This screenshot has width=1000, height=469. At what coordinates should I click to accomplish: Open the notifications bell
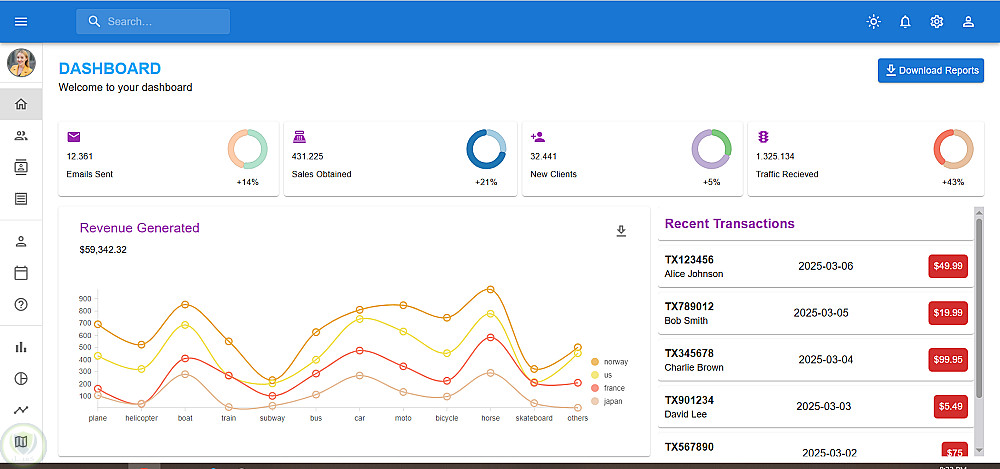tap(905, 22)
